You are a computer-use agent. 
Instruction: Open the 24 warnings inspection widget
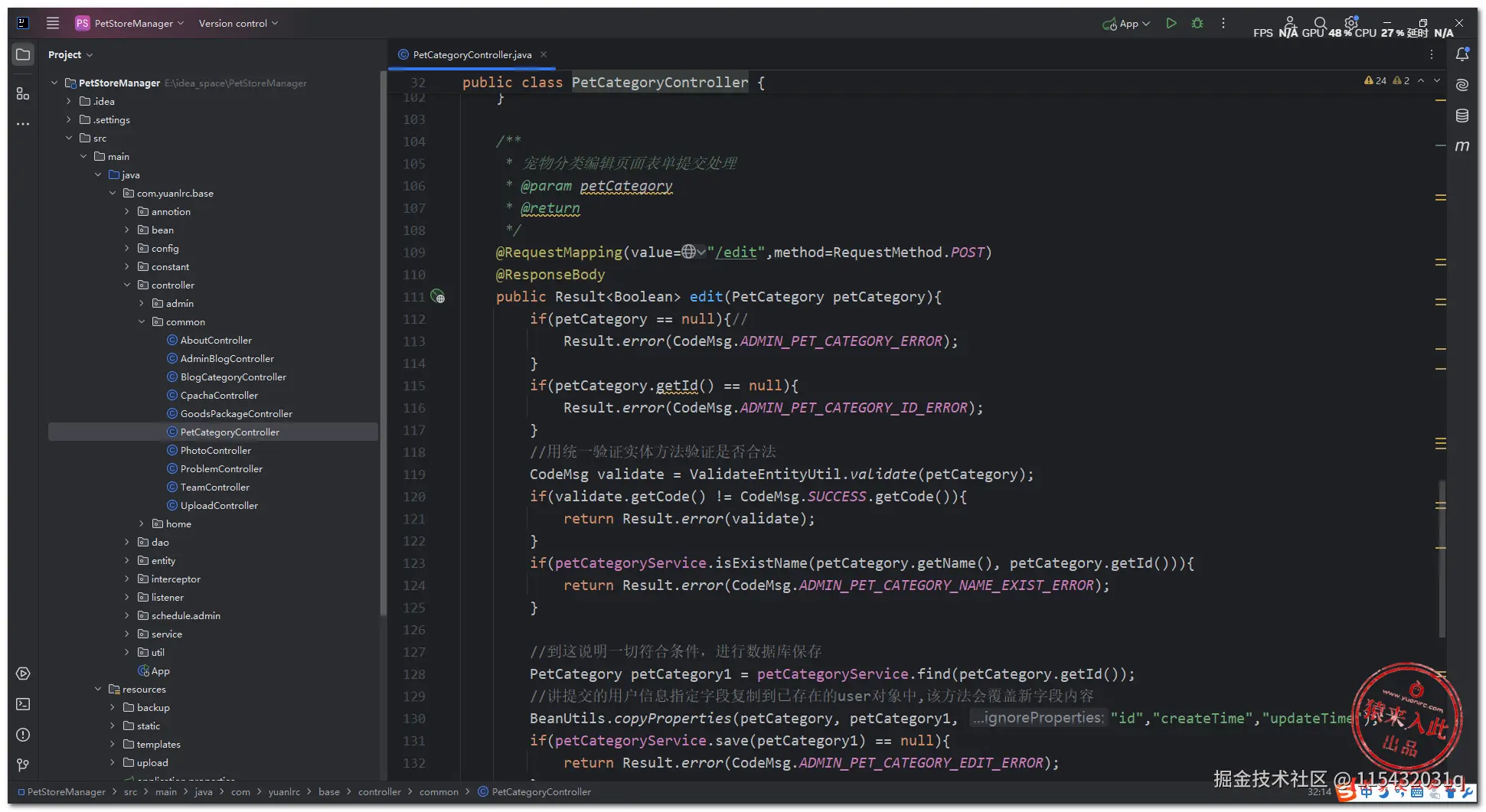[1375, 80]
